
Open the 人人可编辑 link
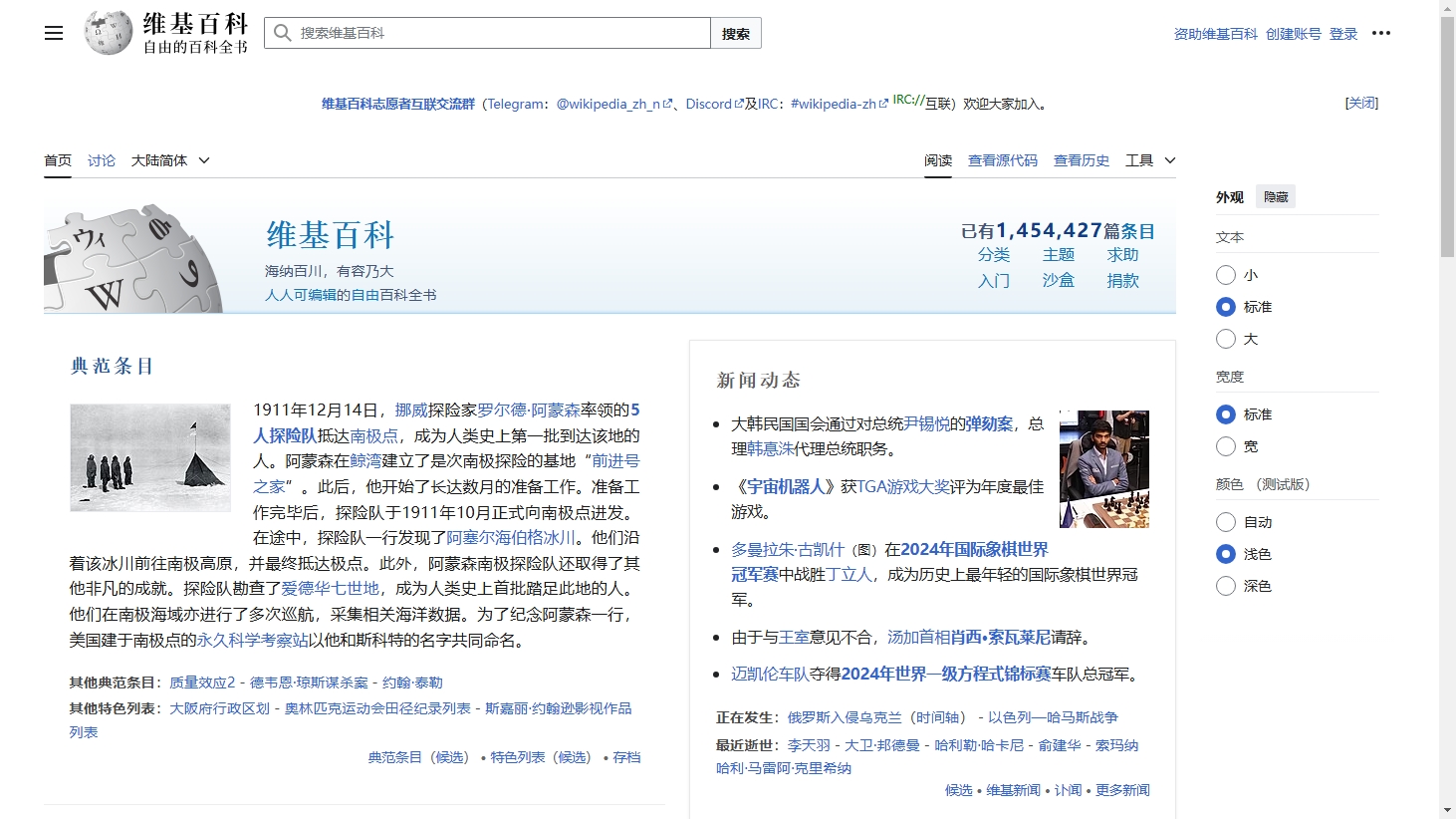[301, 295]
